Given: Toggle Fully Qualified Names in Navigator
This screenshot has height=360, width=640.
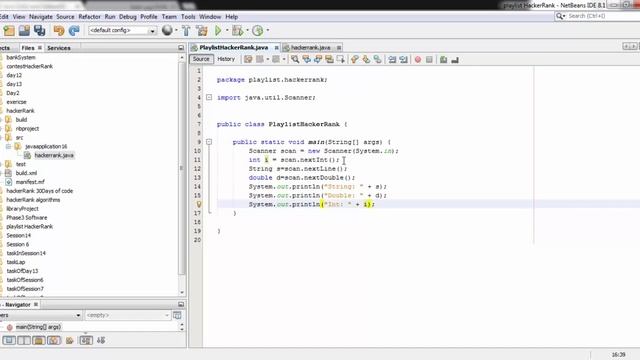Looking at the screenshot, I should tap(70, 340).
